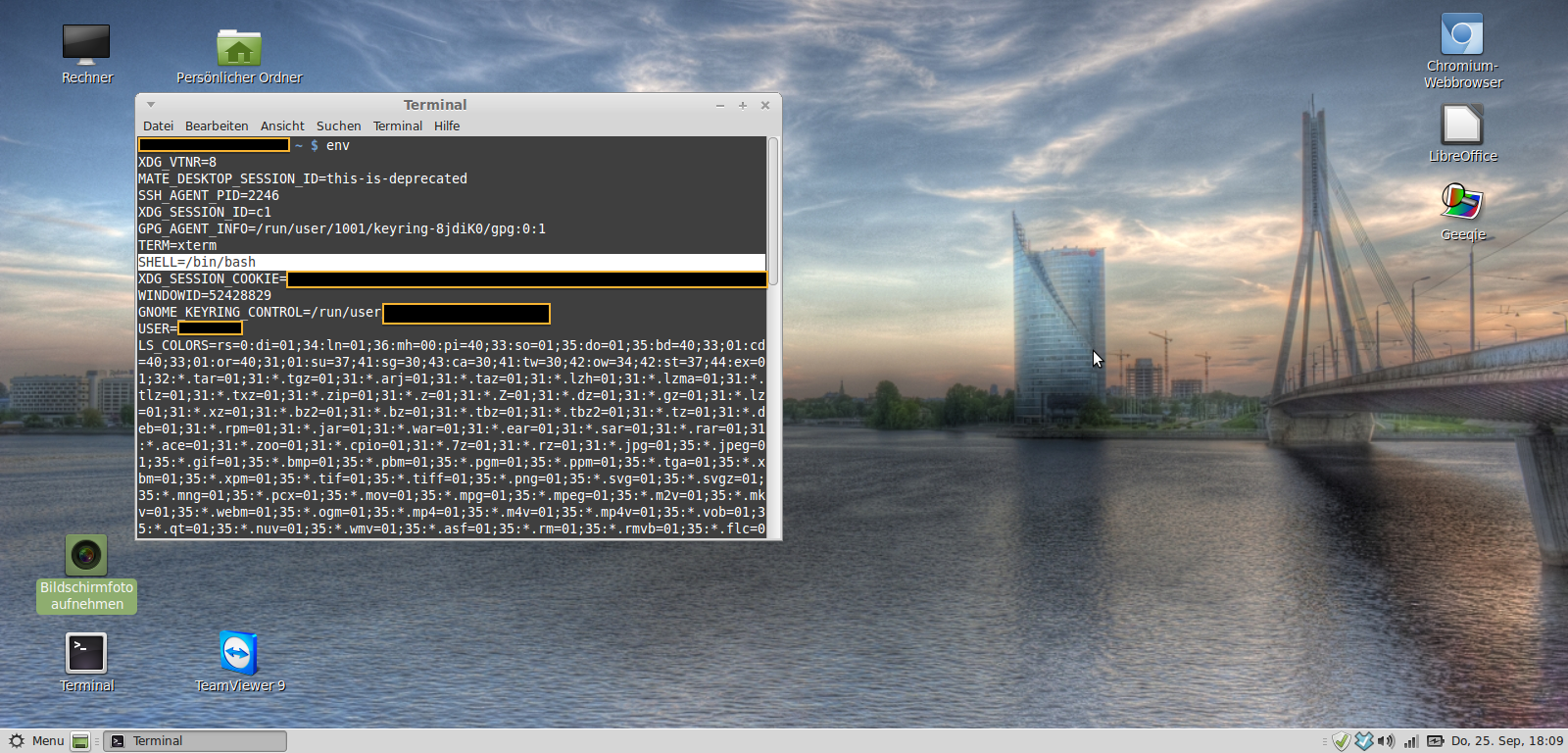Image resolution: width=1568 pixels, height=753 pixels.
Task: Click the volume speaker tray icon
Action: coord(1386,741)
